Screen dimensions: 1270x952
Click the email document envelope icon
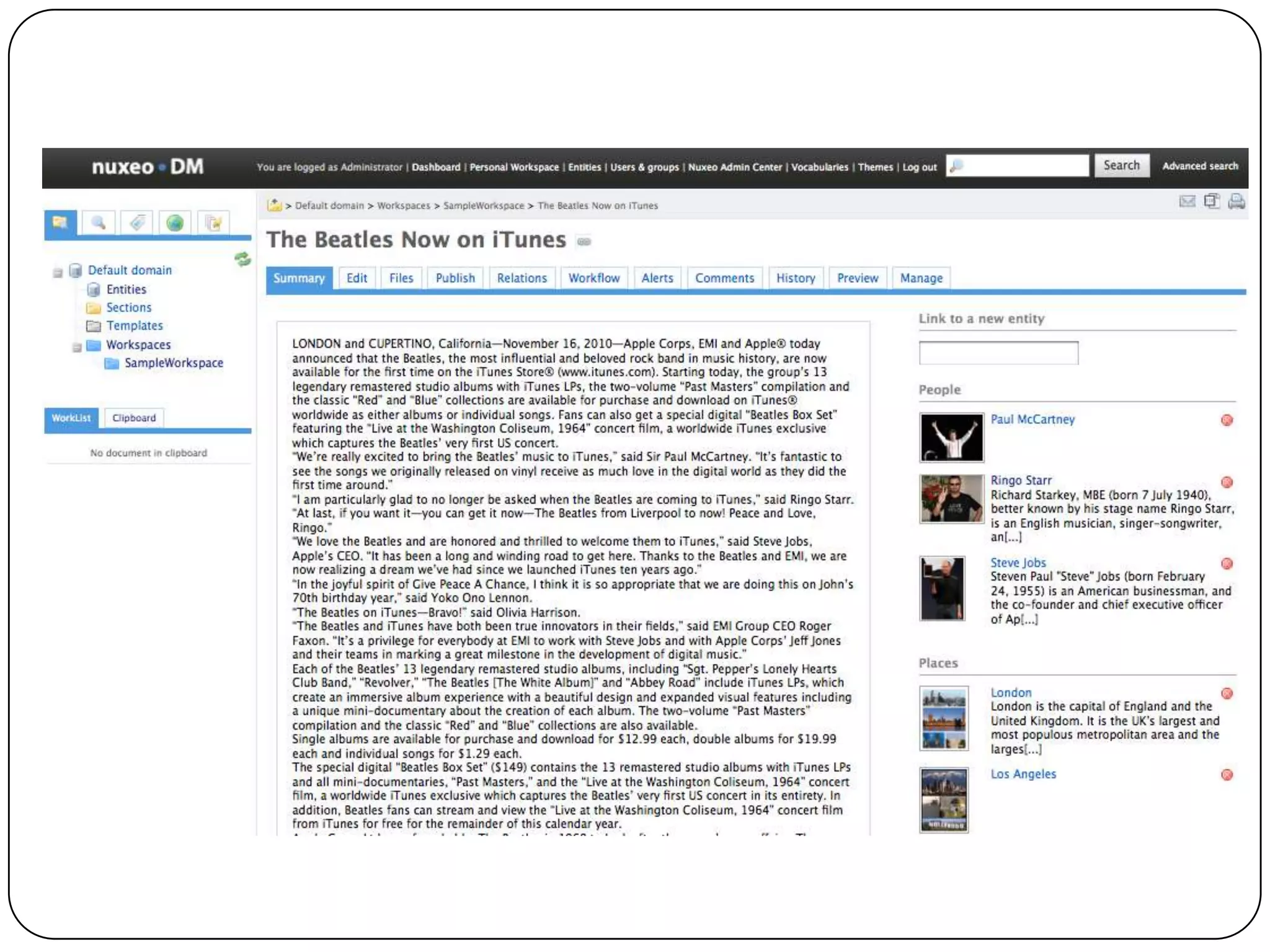tap(1187, 201)
